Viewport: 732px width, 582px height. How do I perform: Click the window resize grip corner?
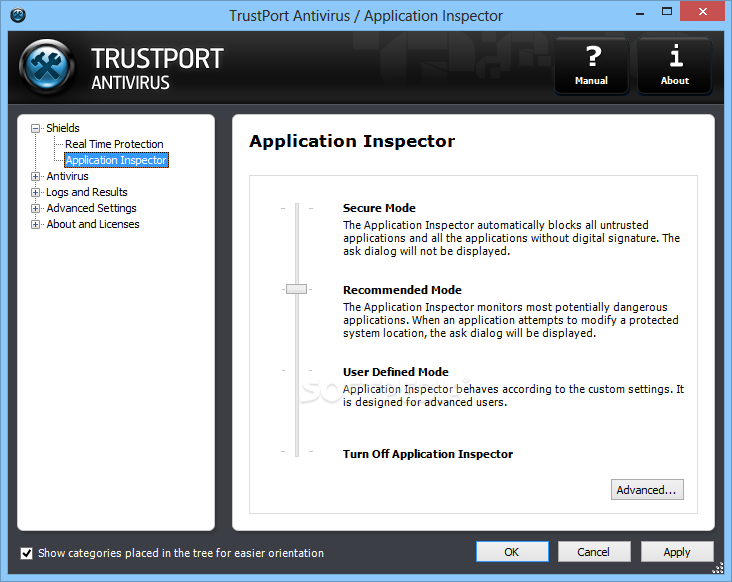(x=718, y=568)
